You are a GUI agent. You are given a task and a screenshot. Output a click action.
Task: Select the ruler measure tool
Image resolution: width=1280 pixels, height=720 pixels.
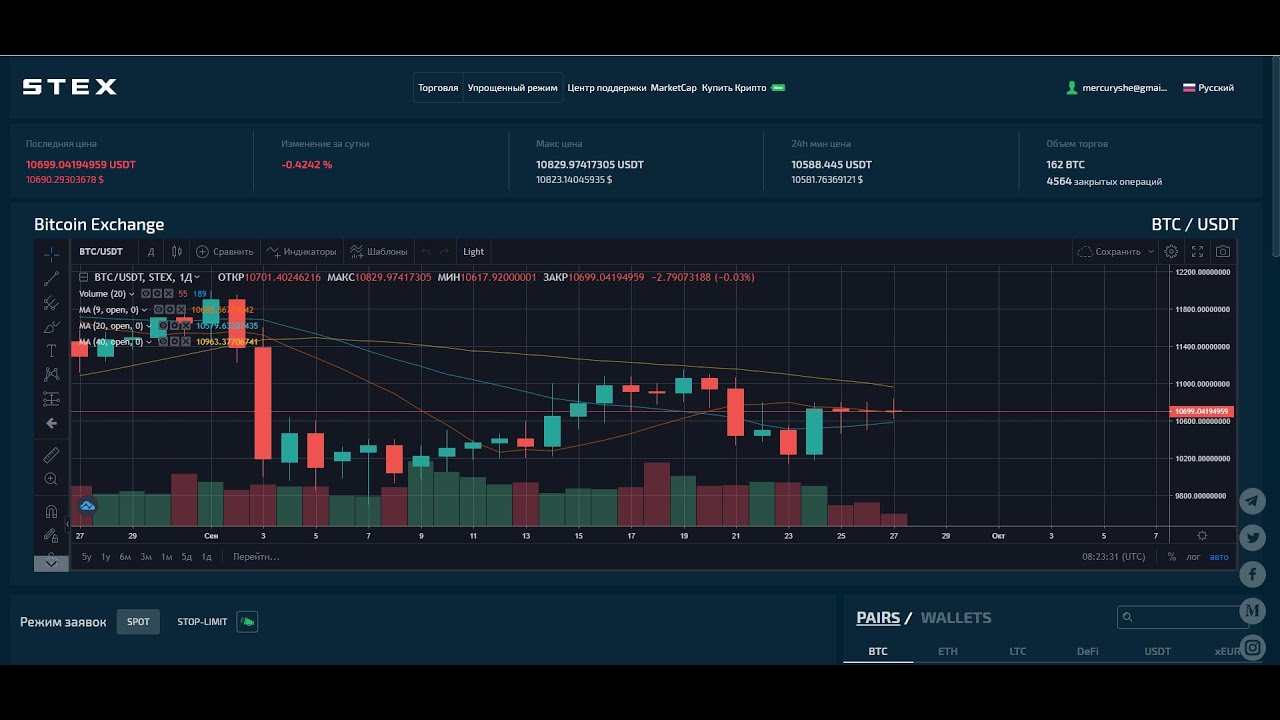[51, 455]
